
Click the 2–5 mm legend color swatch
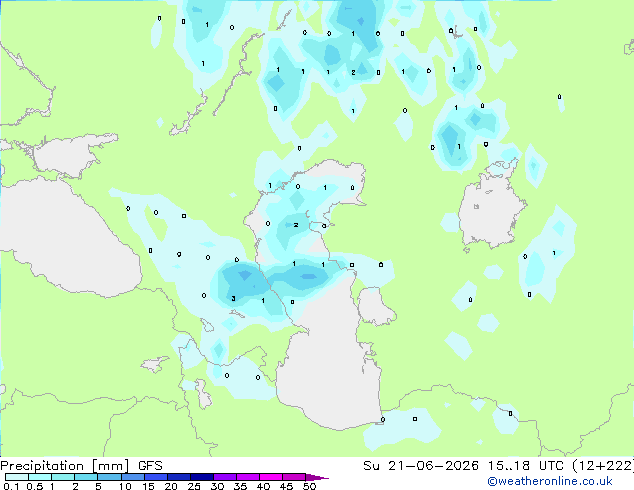click(86, 477)
